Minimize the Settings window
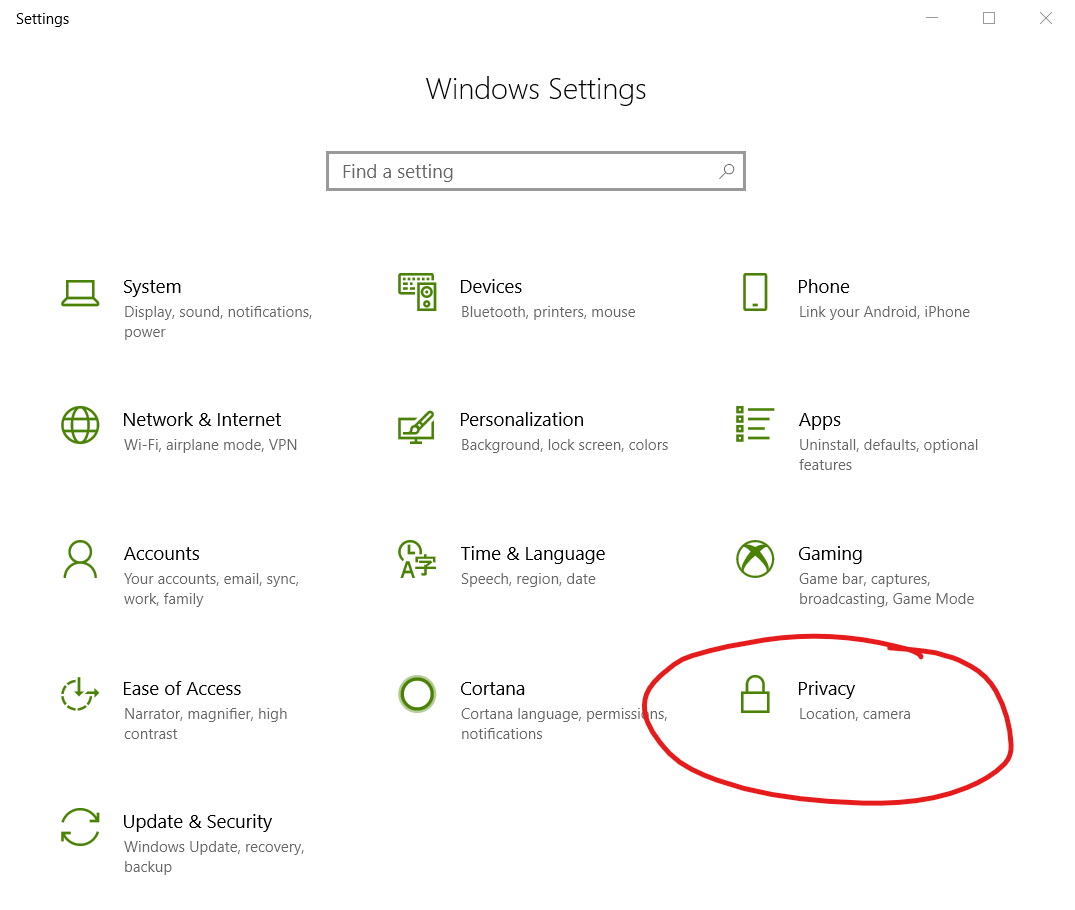The image size is (1075, 910). click(x=932, y=18)
